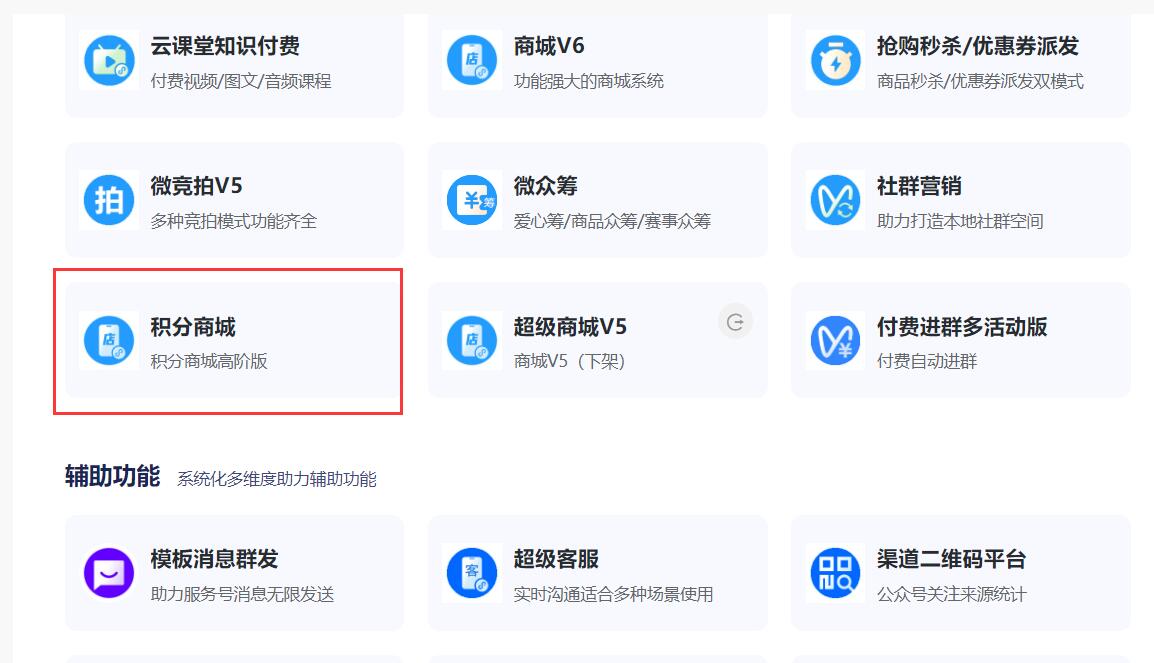Open the 商城V6 title

pyautogui.click(x=549, y=46)
